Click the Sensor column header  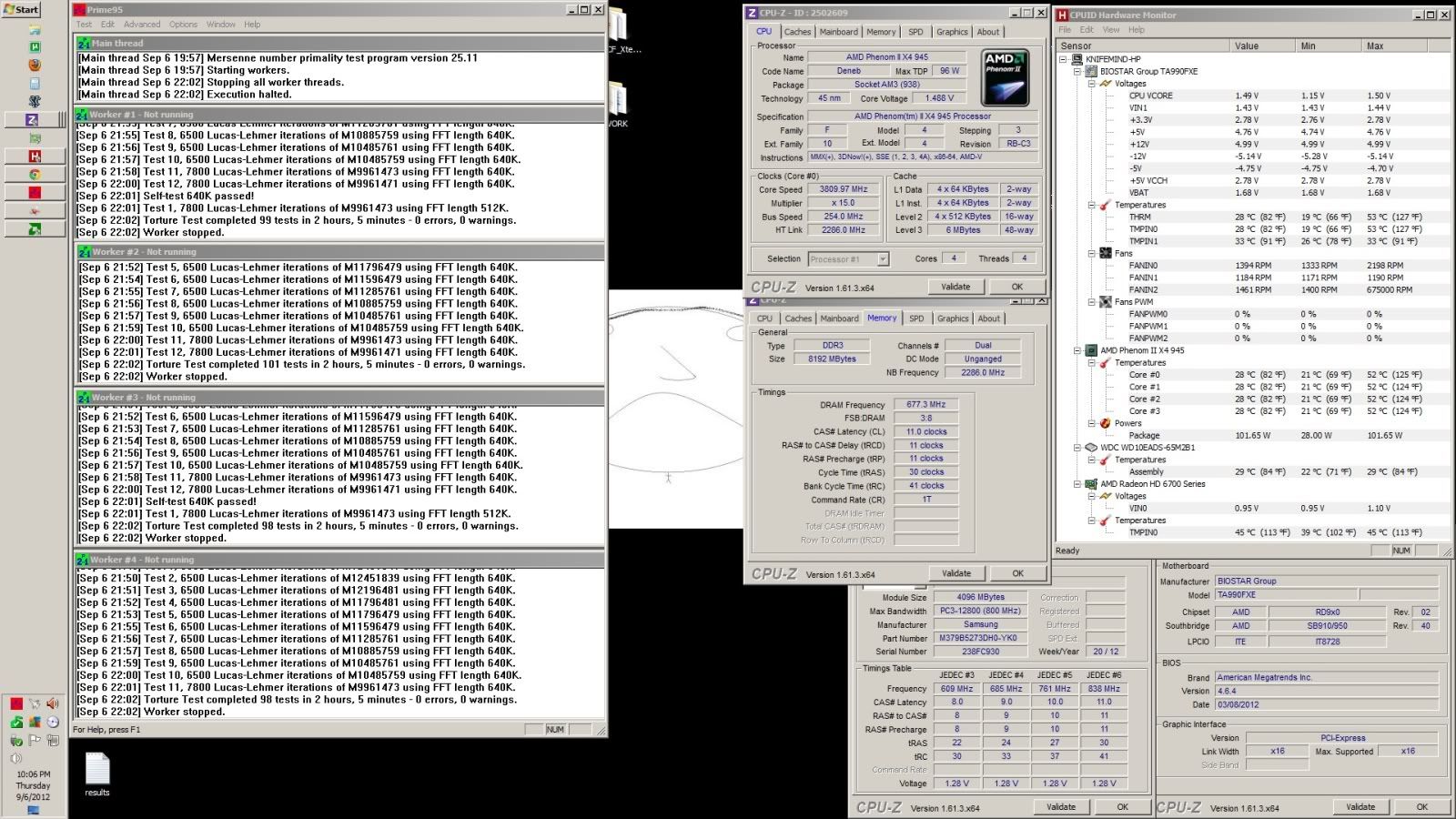1142,45
